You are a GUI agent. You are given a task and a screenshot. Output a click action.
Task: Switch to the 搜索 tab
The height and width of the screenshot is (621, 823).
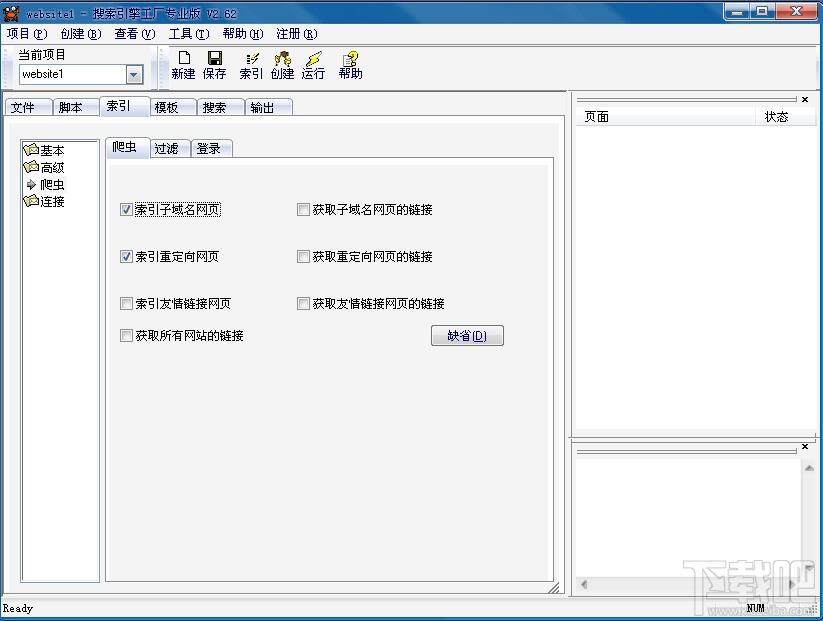click(x=220, y=108)
